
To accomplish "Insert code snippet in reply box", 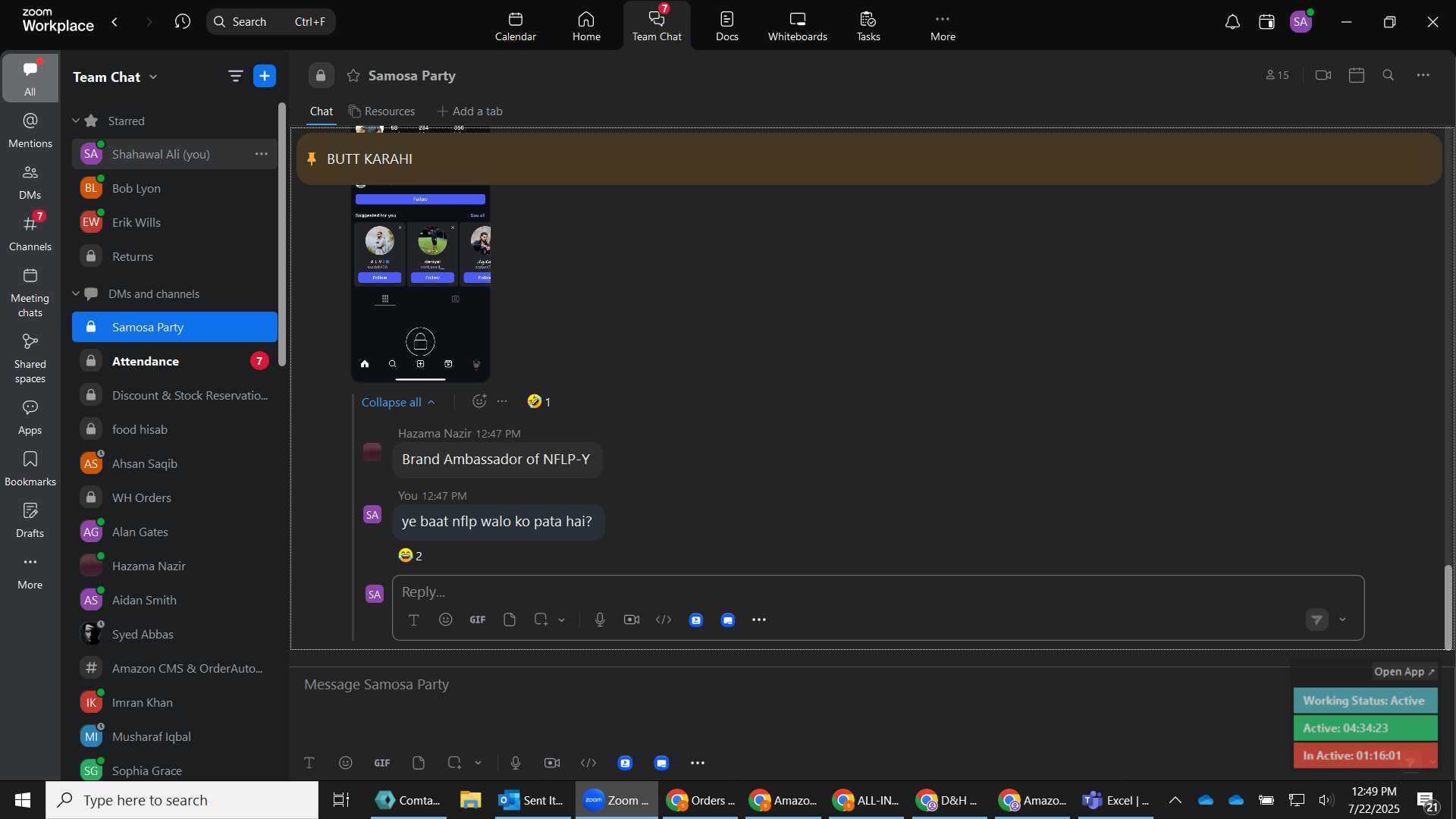I will [664, 620].
